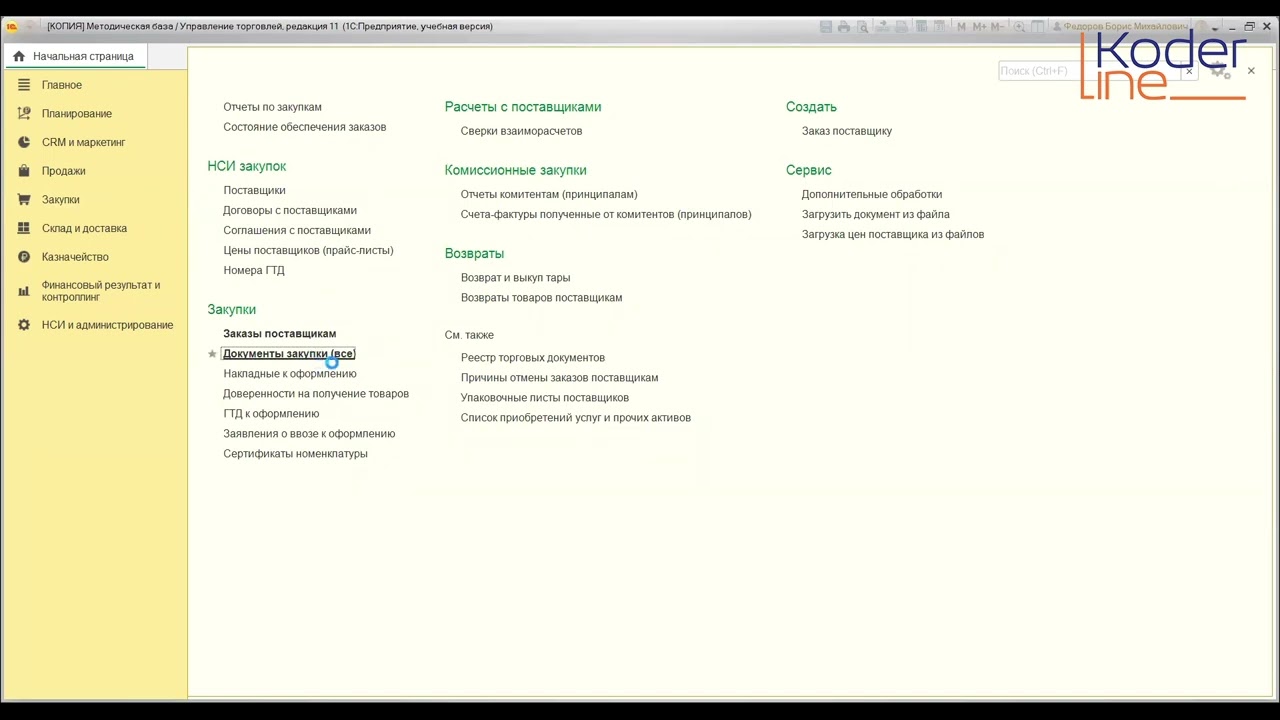Open Заявления о ввозе к оформлению
Image resolution: width=1280 pixels, height=720 pixels.
click(309, 434)
